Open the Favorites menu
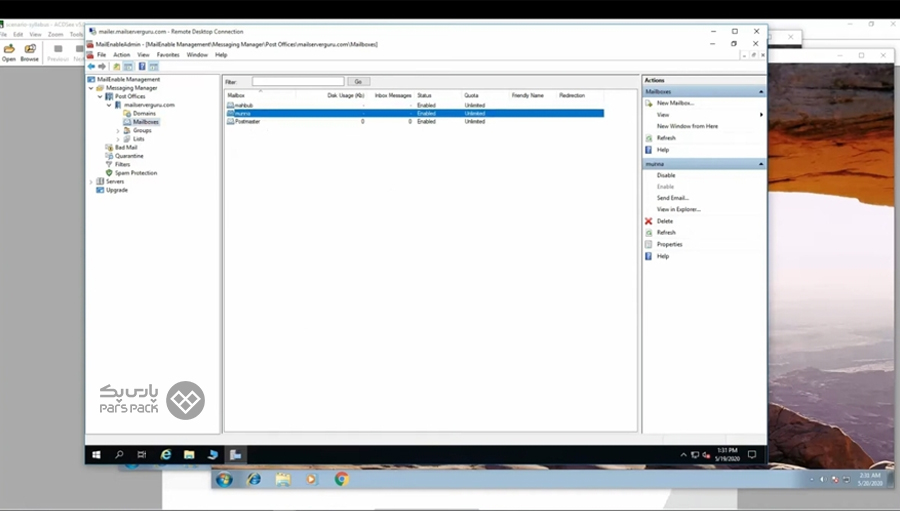This screenshot has height=511, width=900. pyautogui.click(x=168, y=55)
